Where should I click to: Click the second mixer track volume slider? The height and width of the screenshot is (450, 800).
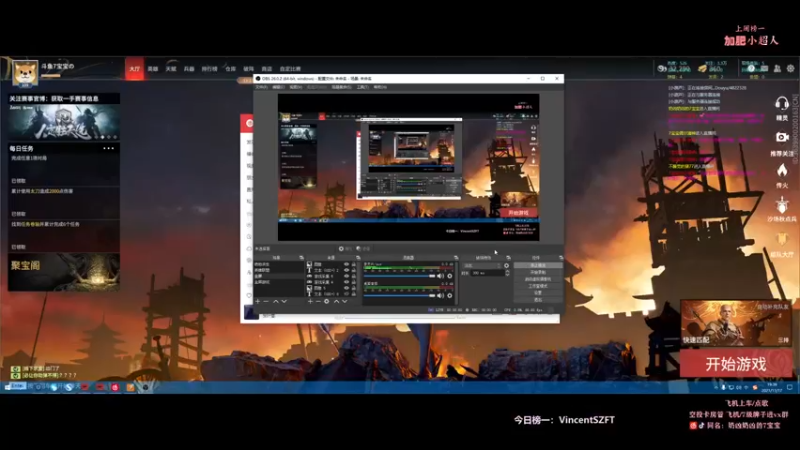click(x=399, y=295)
